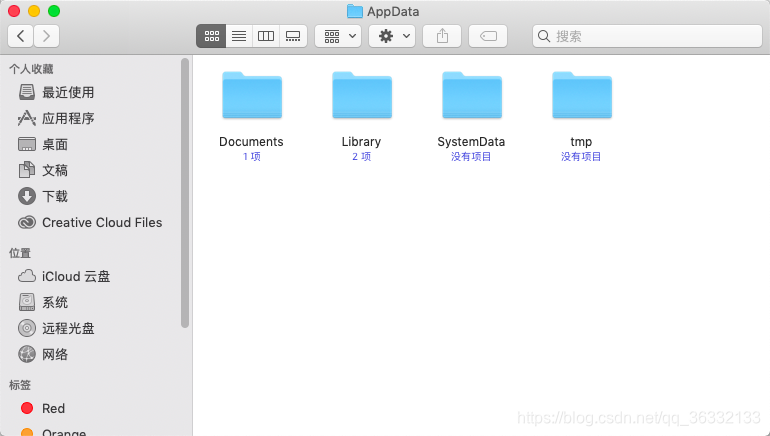Click the 个人收藏 section header

pyautogui.click(x=31, y=69)
